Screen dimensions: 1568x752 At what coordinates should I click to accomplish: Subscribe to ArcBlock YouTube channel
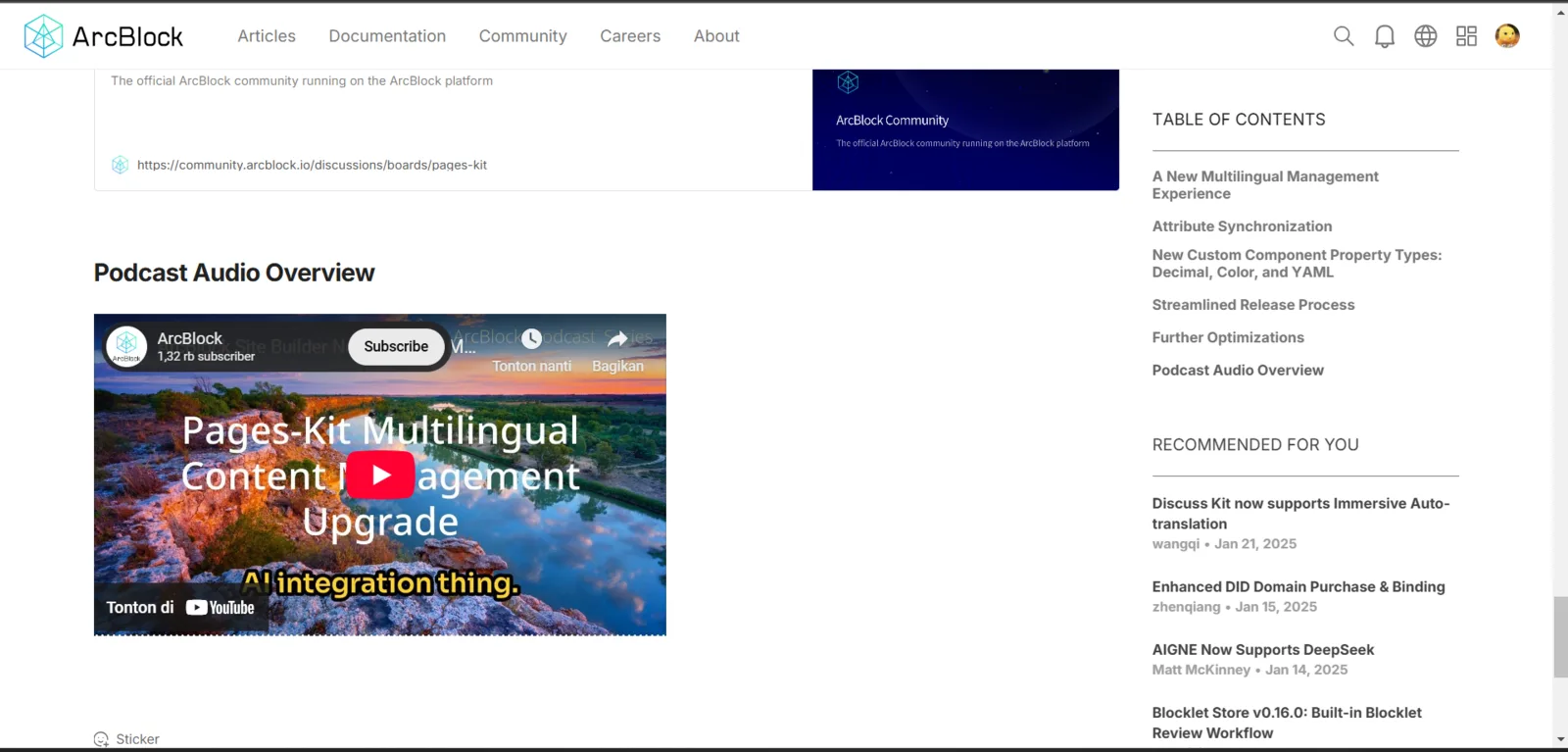point(396,347)
